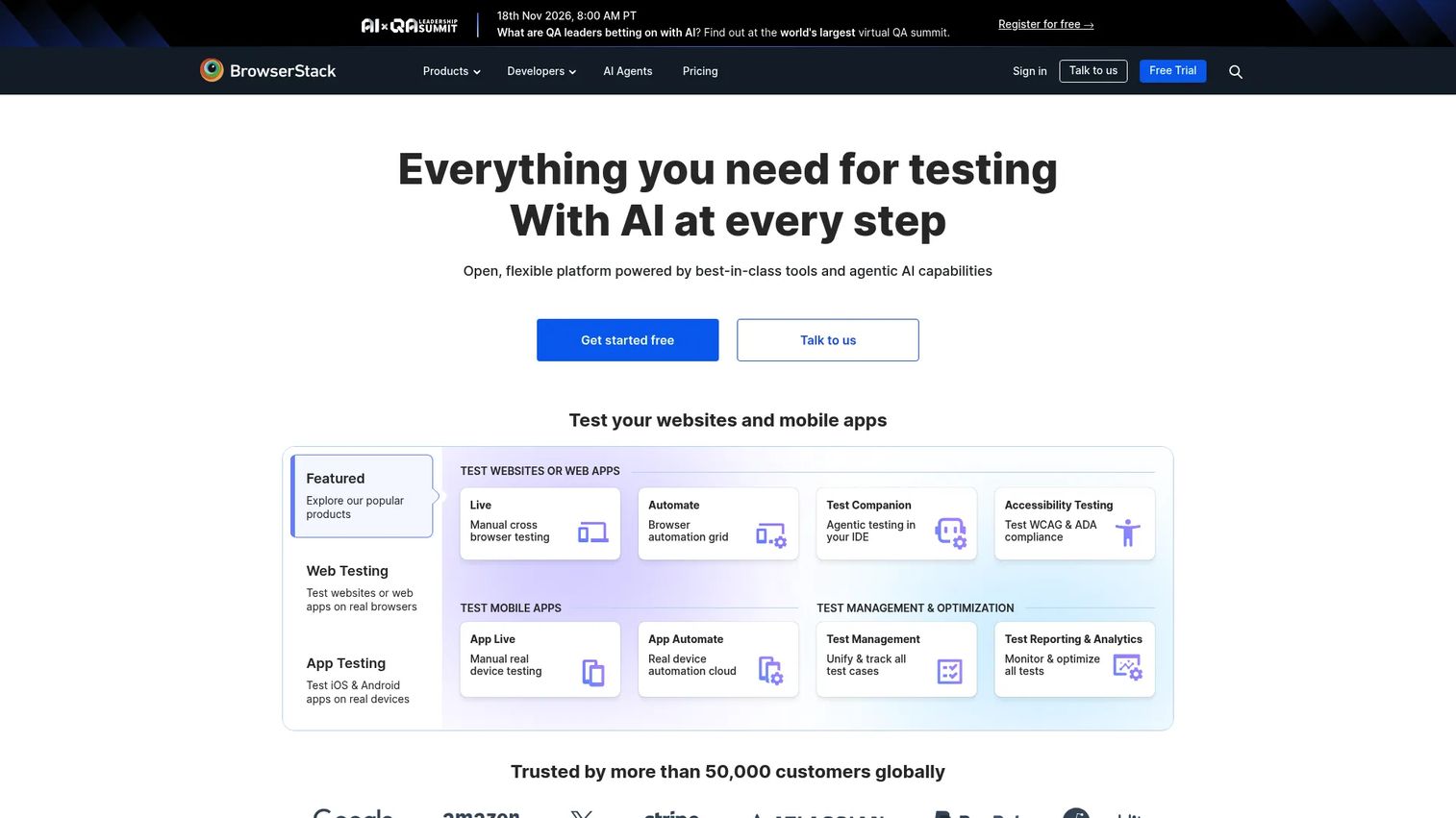Image resolution: width=1456 pixels, height=818 pixels.
Task: Open the Pricing menu item
Action: [700, 71]
